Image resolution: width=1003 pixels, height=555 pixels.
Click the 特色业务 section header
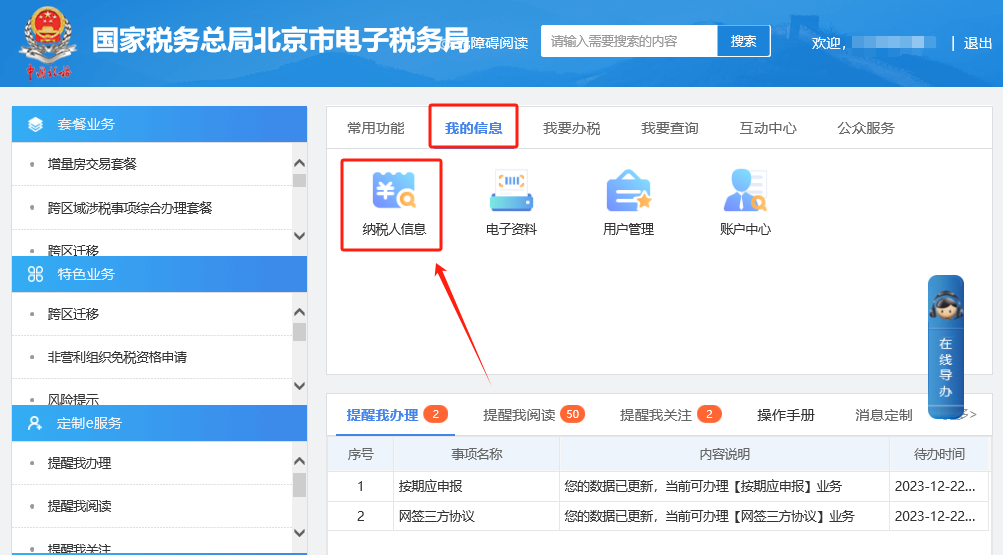point(159,274)
